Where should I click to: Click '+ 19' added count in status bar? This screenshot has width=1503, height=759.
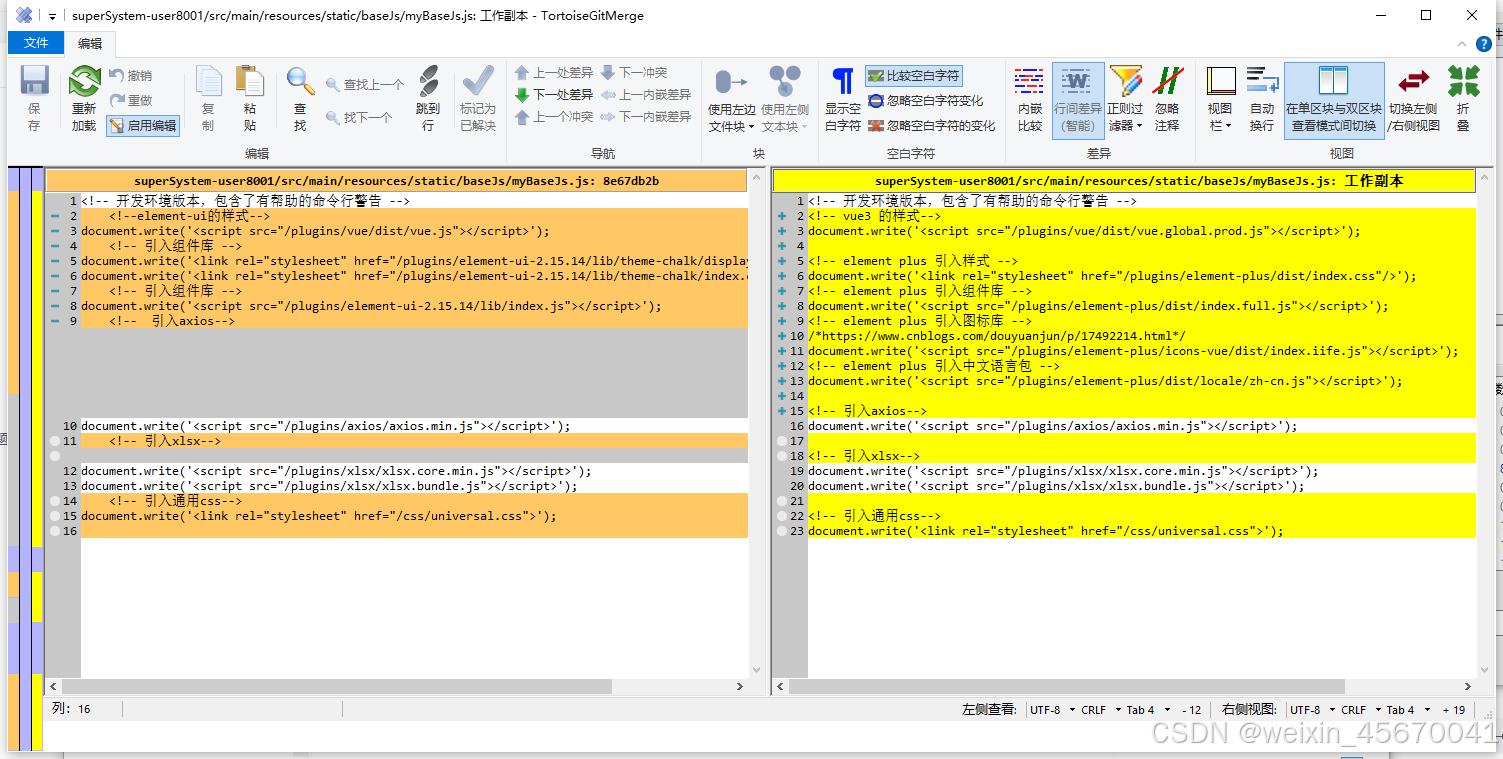[1454, 710]
